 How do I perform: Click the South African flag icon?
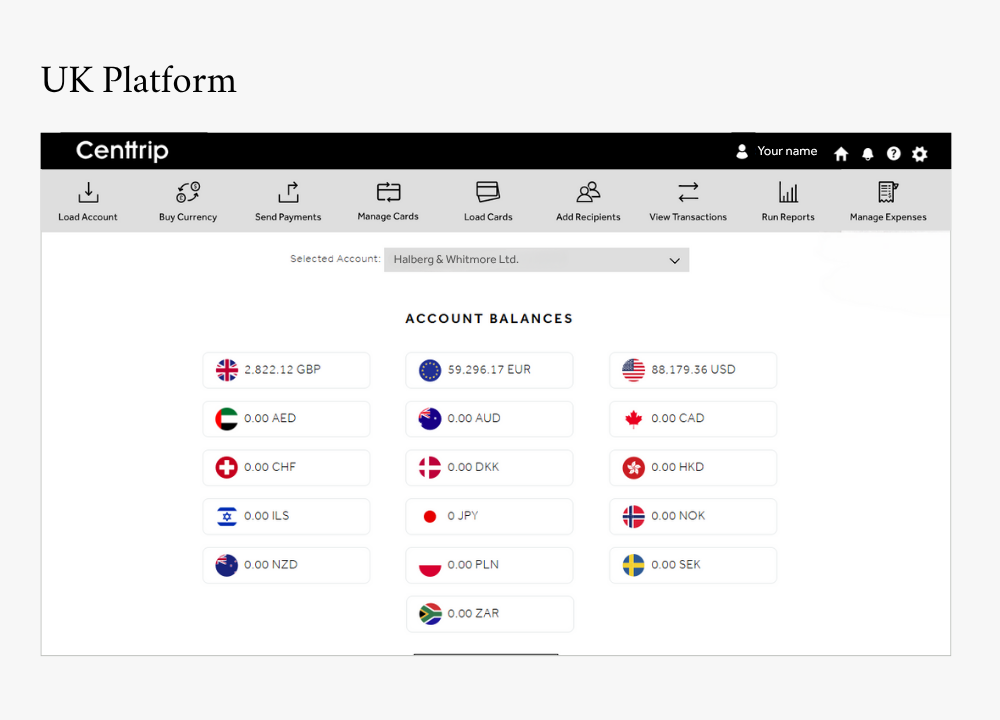coord(430,613)
